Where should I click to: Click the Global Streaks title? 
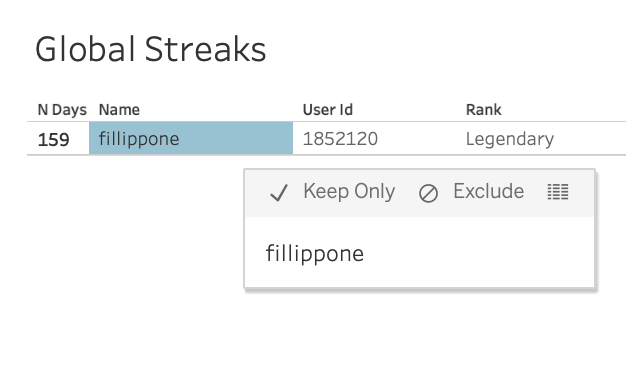click(x=151, y=49)
